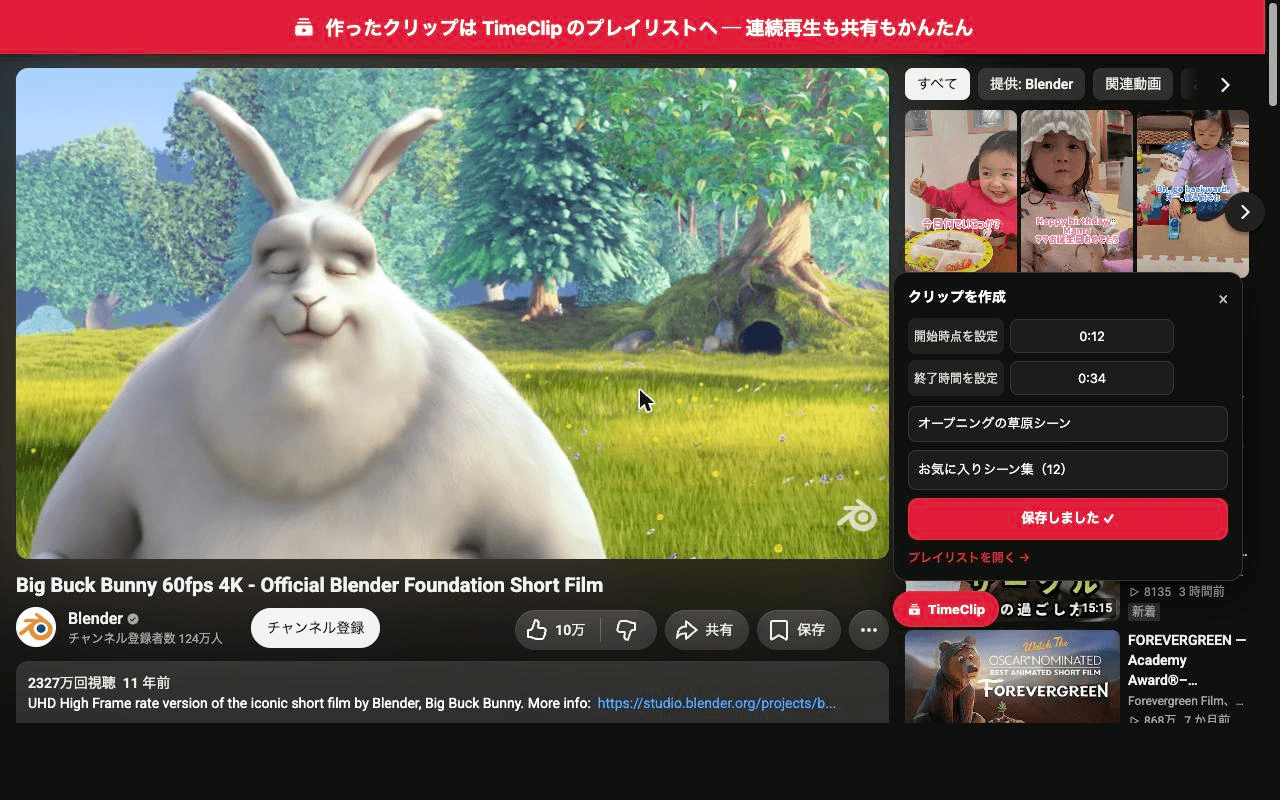Viewport: 1280px width, 800px height.
Task: Click the 開始時点を設定 button
Action: (957, 336)
